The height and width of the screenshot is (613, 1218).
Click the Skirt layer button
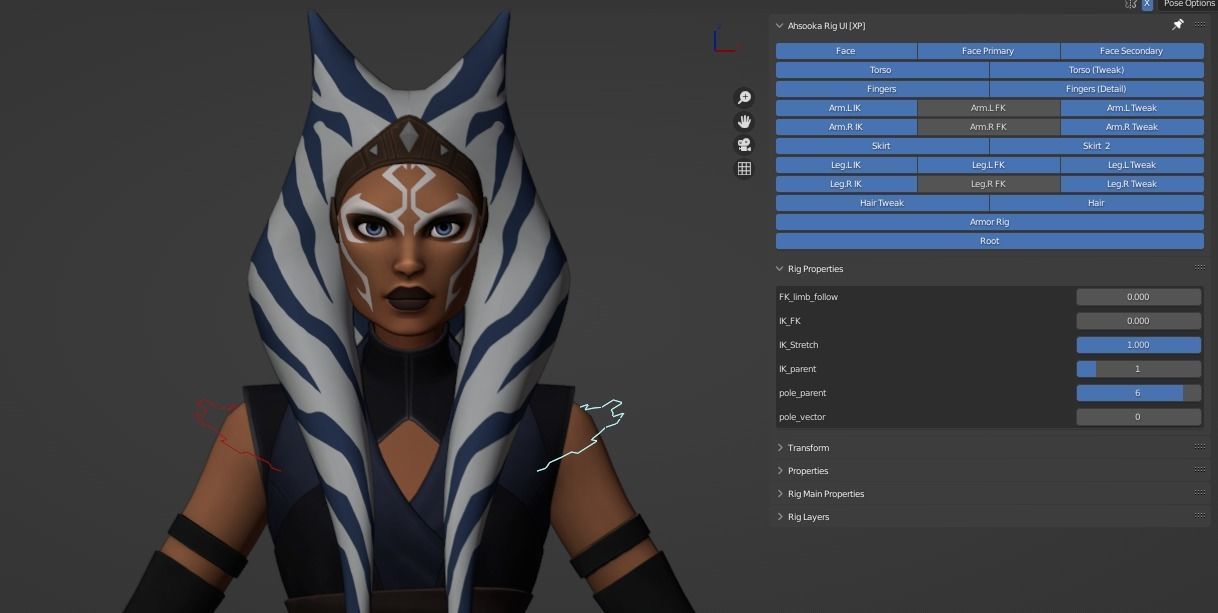coord(882,146)
